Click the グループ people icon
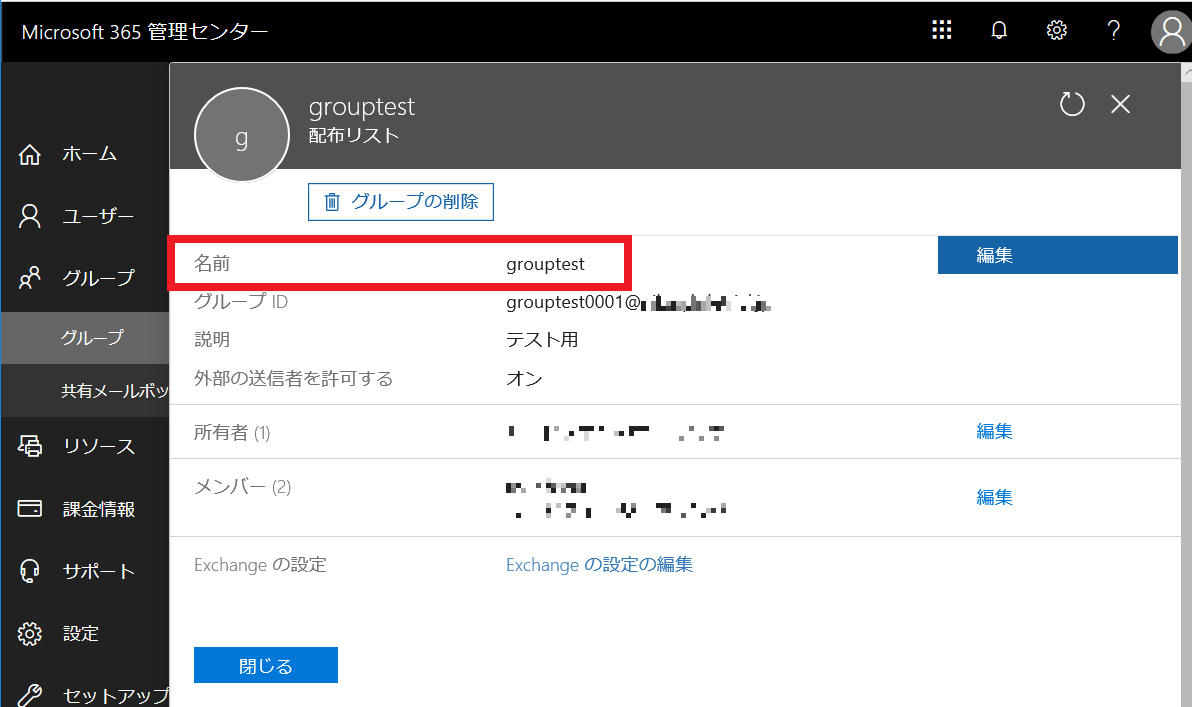This screenshot has width=1192, height=707. pyautogui.click(x=30, y=277)
